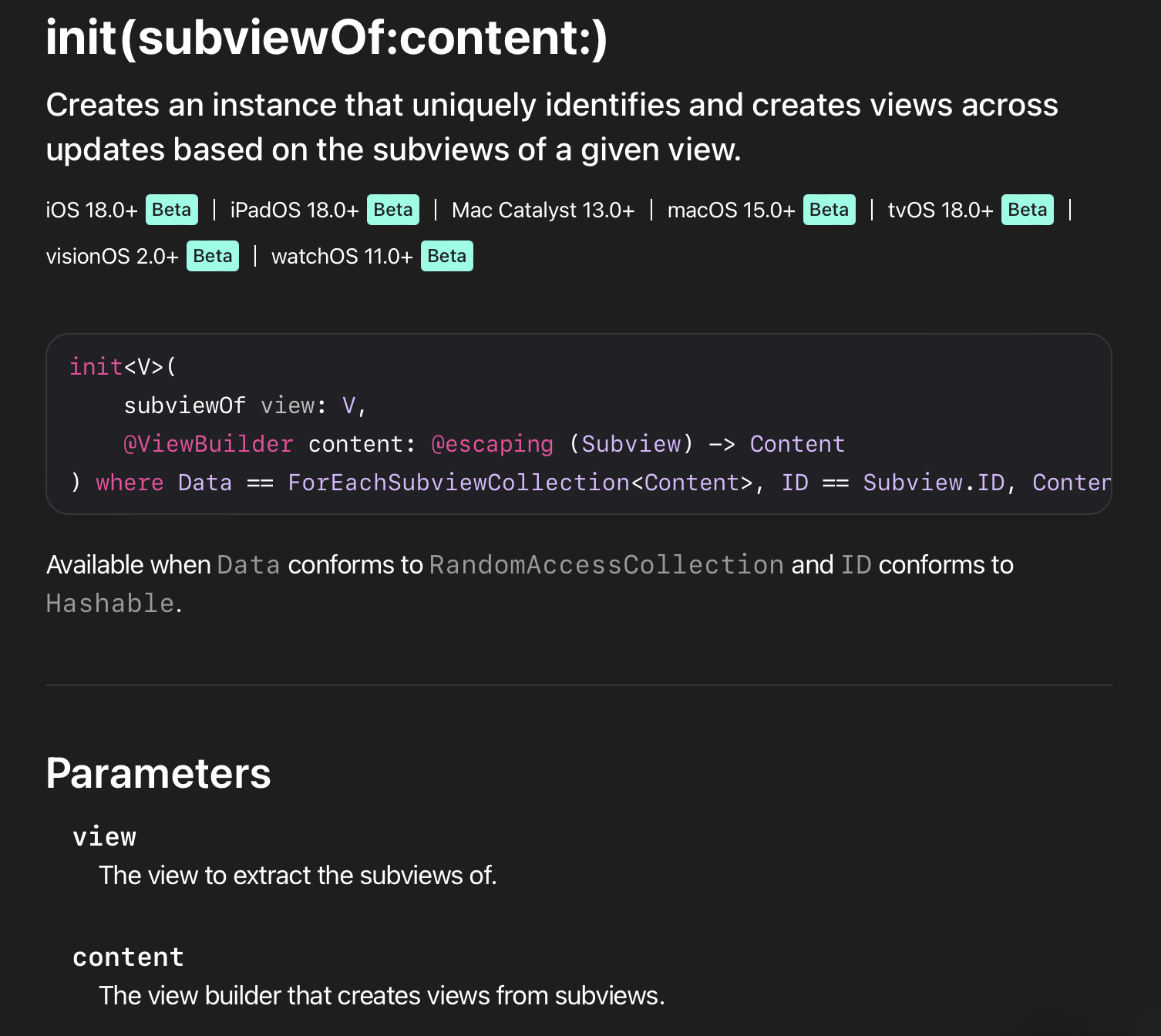The height and width of the screenshot is (1036, 1161).
Task: Click the Parameters section heading
Action: coord(158,773)
